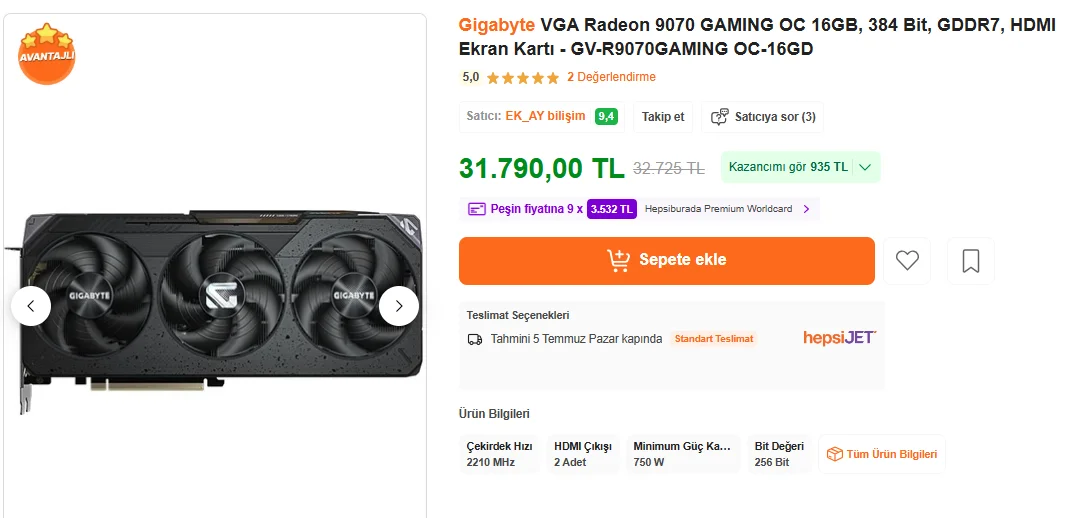Click the hepsiJET delivery logo
The image size is (1082, 518).
pos(840,337)
